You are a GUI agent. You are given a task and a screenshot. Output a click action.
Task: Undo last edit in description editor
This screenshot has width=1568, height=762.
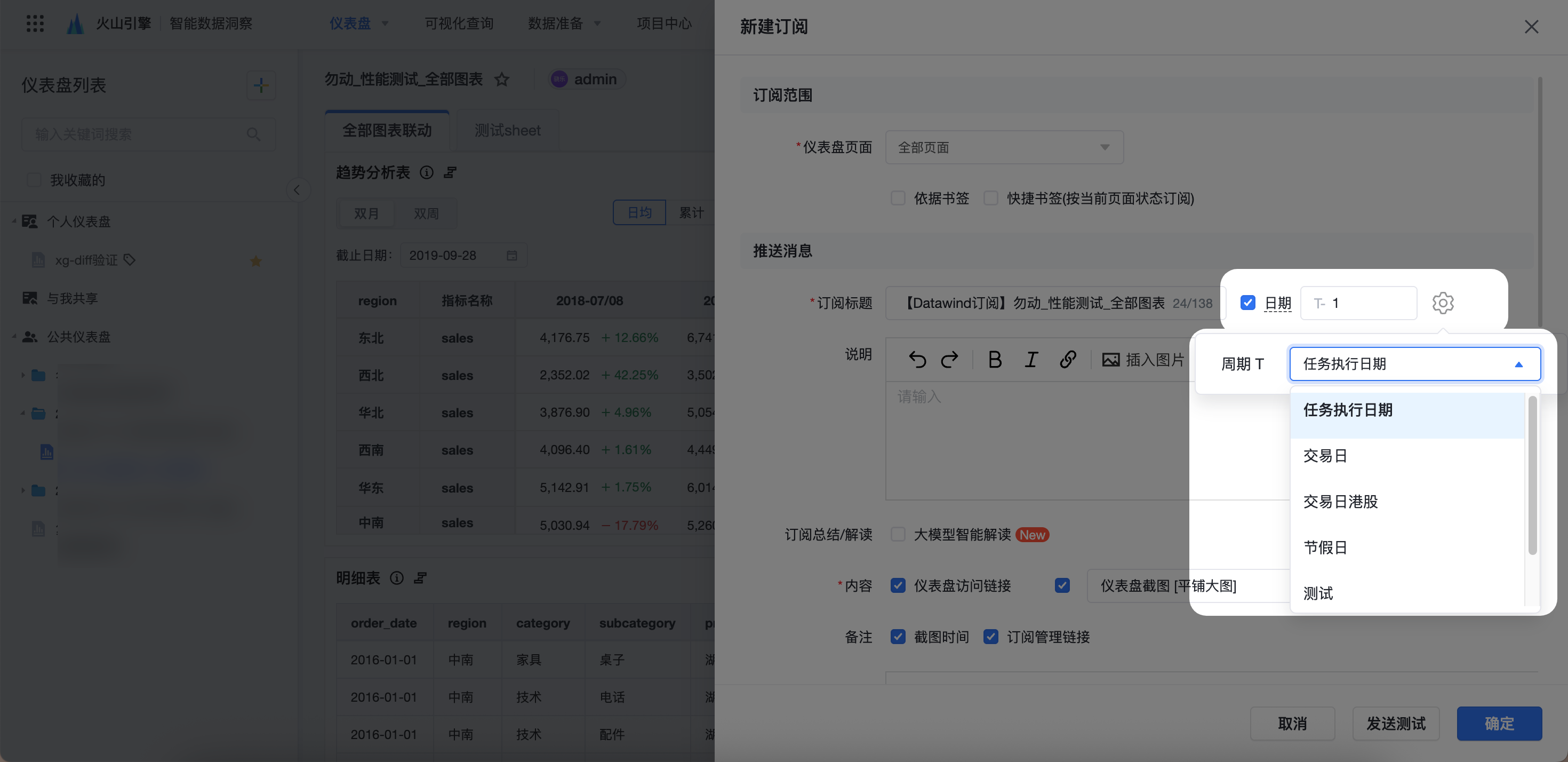point(917,359)
